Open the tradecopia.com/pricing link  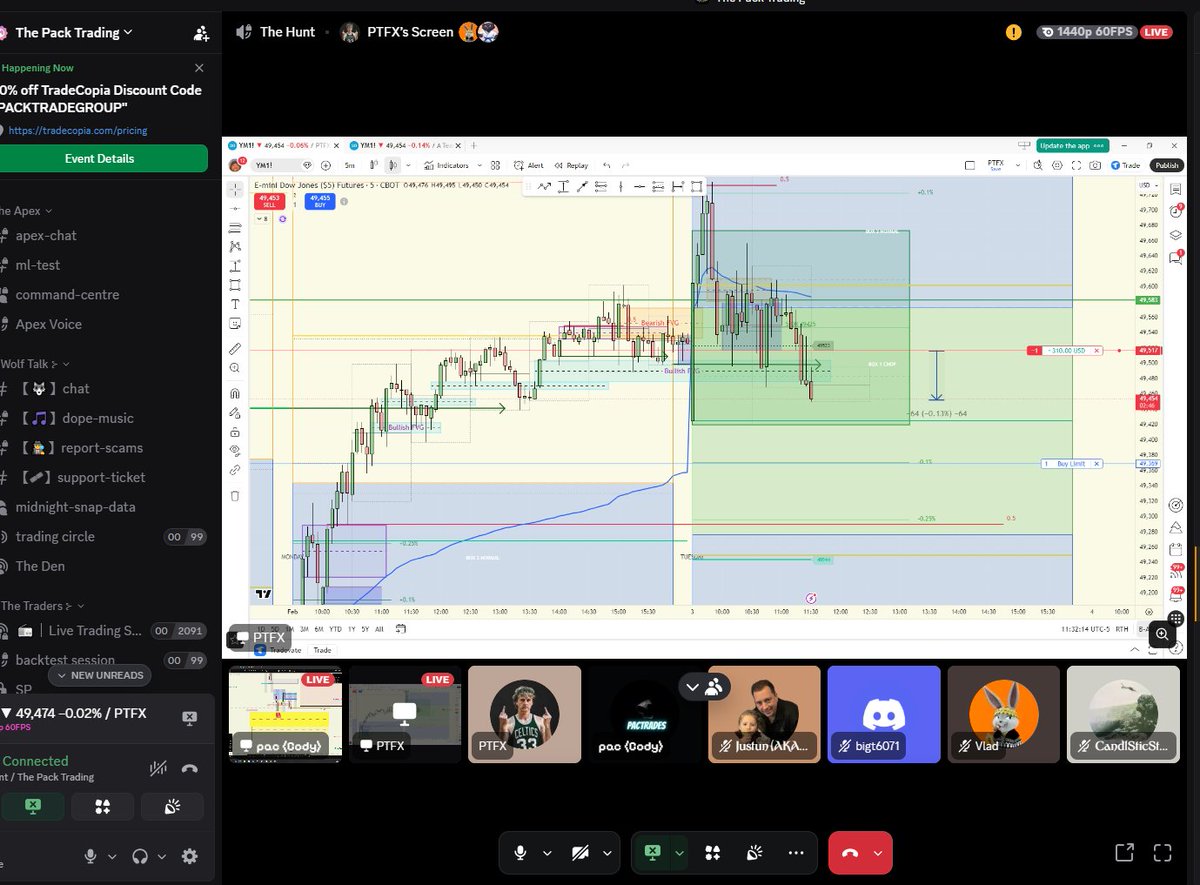click(77, 130)
